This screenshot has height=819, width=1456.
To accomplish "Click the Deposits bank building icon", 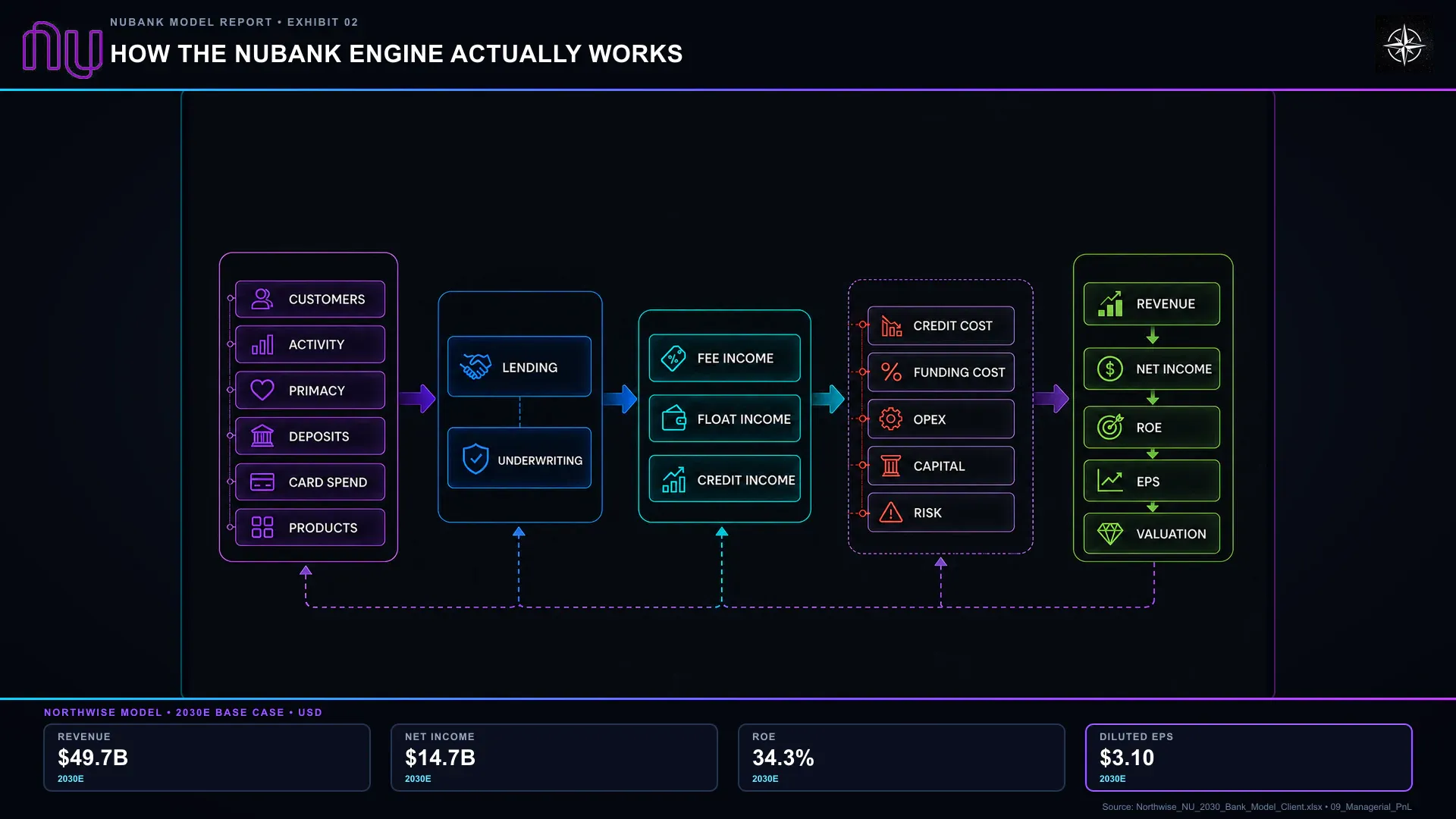I will tap(262, 436).
